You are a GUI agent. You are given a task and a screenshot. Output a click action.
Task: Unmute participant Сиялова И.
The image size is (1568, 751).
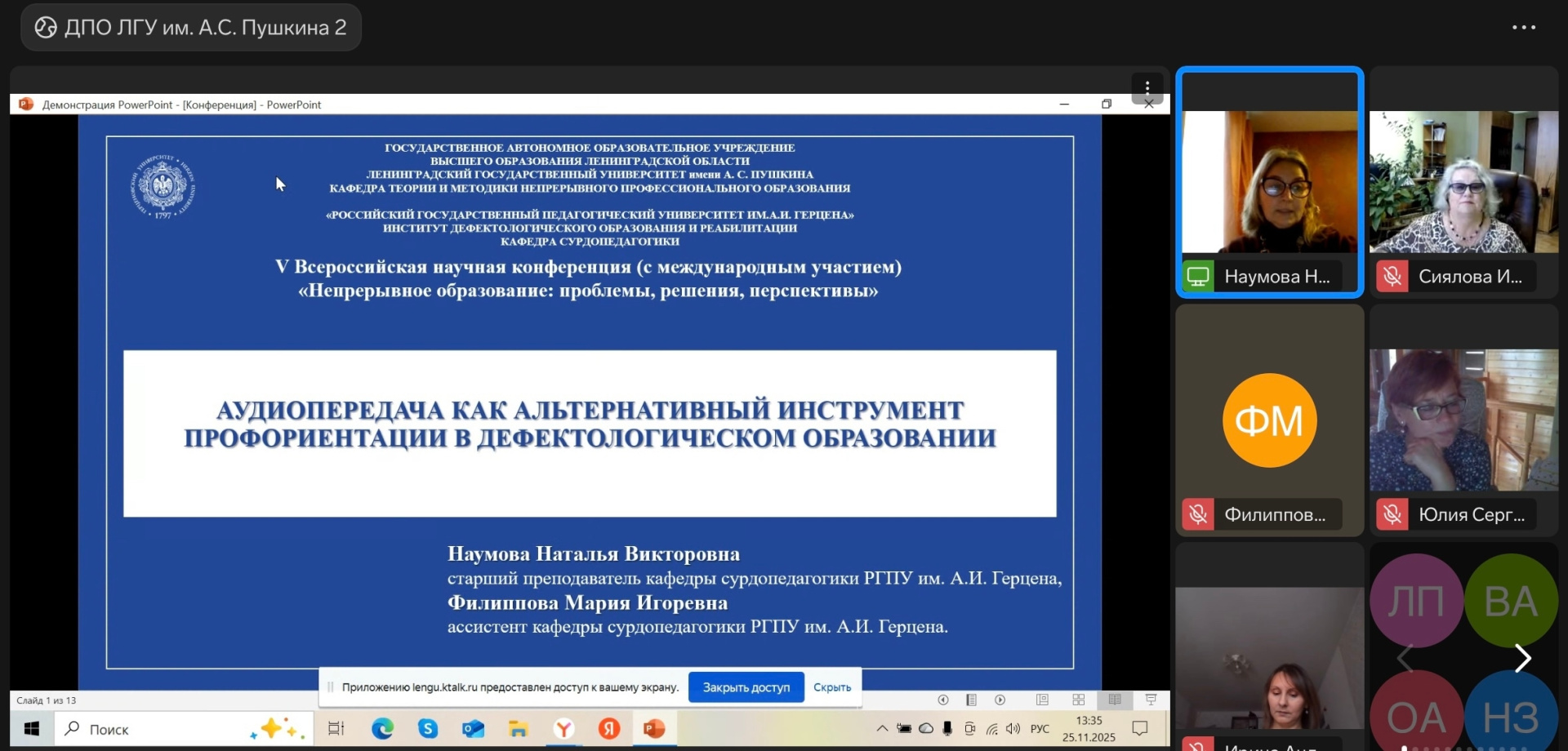tap(1393, 276)
